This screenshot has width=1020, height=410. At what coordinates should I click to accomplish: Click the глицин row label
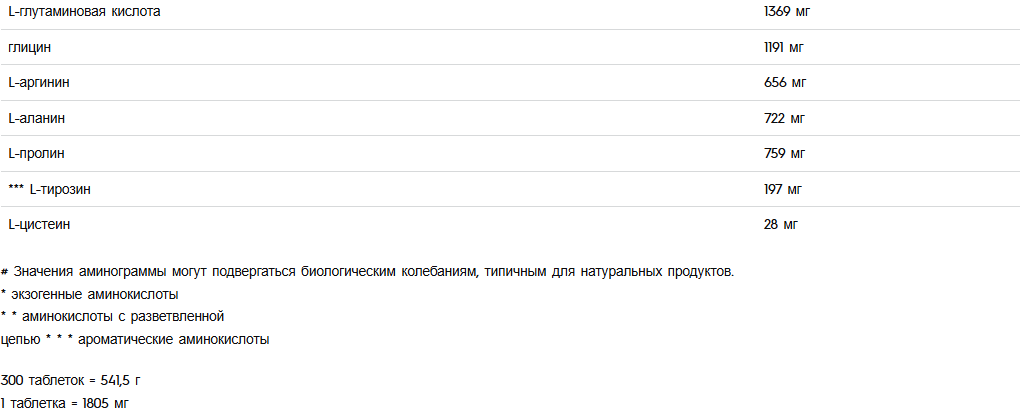point(29,48)
